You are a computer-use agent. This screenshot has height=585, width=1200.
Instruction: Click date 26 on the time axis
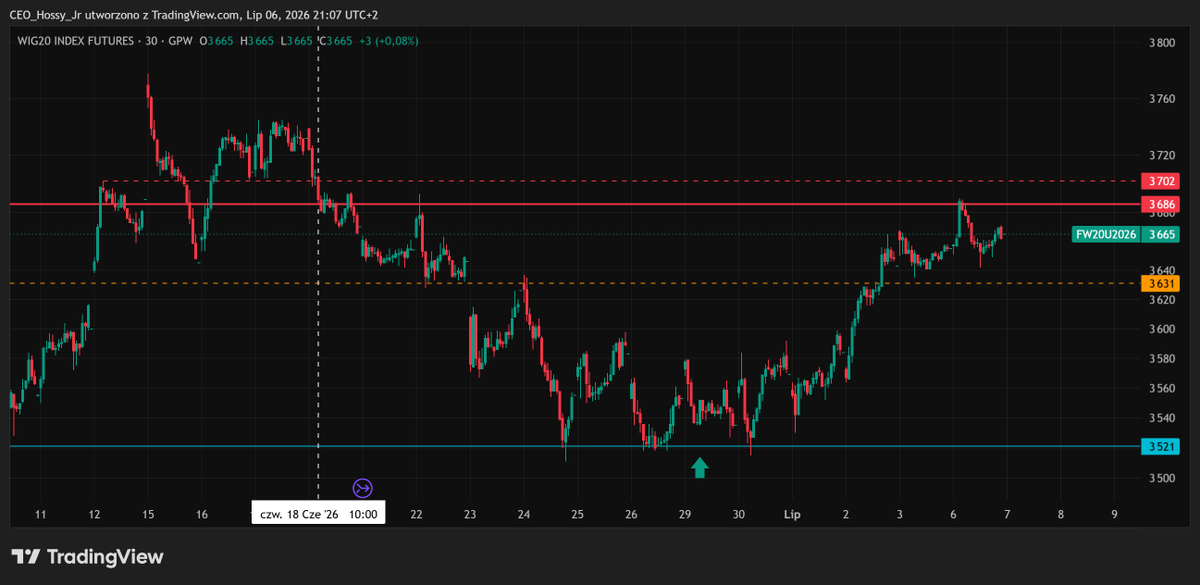631,515
